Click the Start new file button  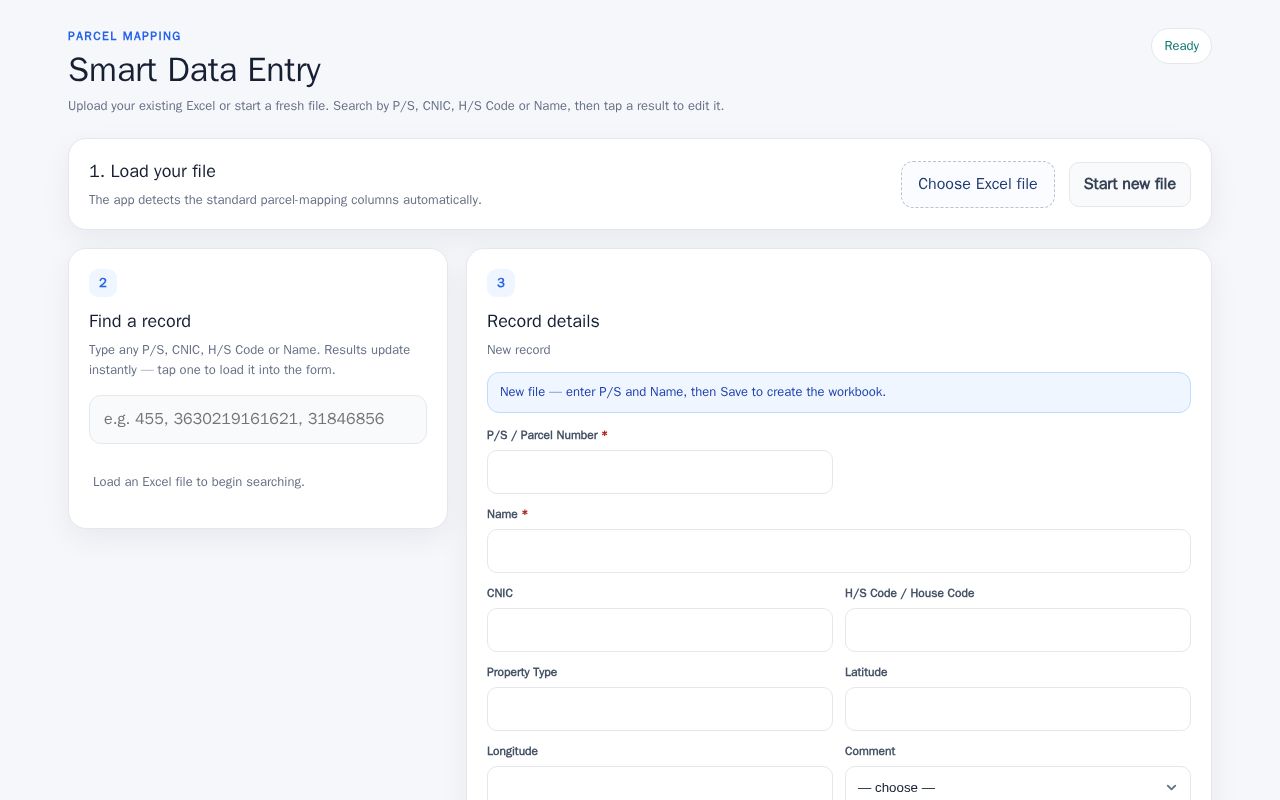(x=1130, y=184)
